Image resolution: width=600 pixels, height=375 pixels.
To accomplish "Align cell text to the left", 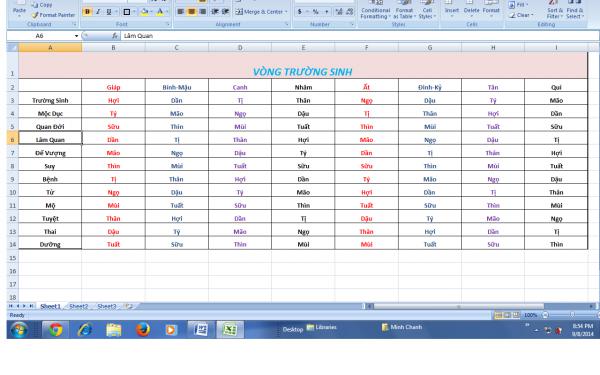I will point(181,12).
